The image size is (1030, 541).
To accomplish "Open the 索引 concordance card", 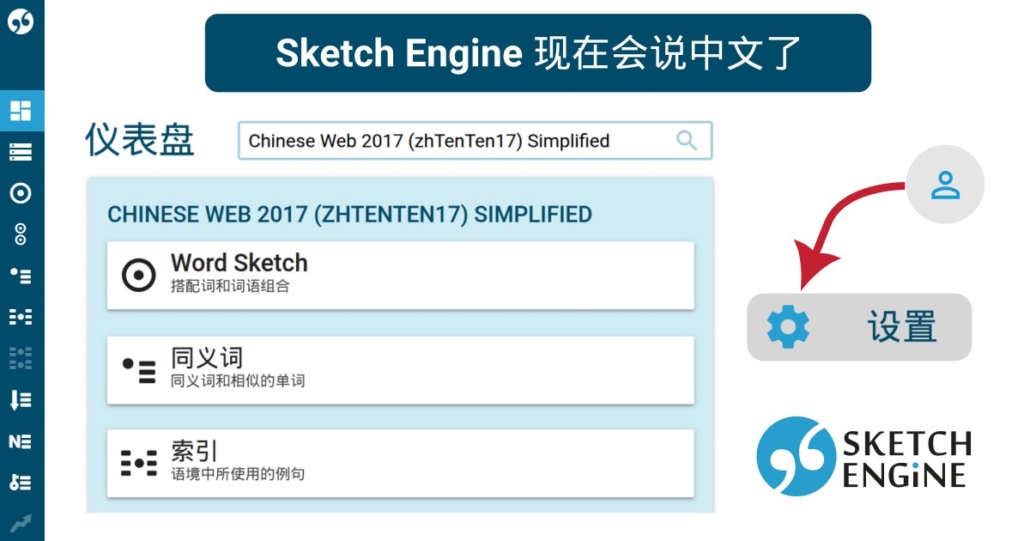I will [400, 463].
